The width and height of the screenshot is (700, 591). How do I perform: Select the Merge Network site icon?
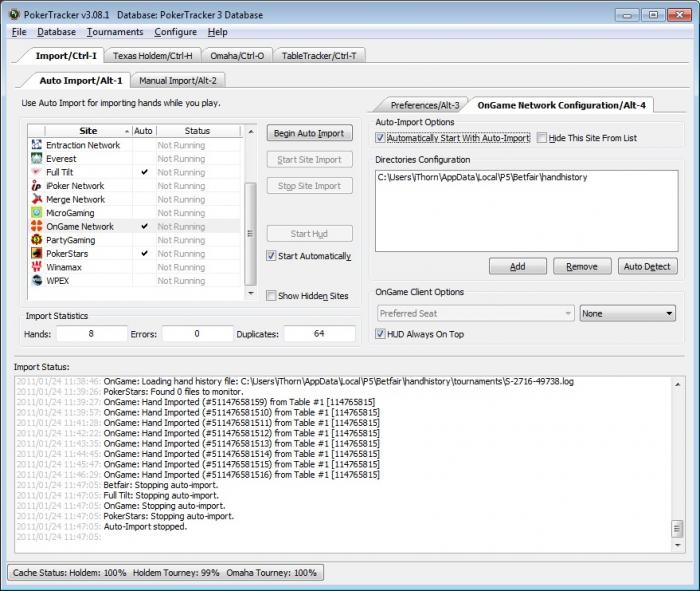pyautogui.click(x=37, y=199)
